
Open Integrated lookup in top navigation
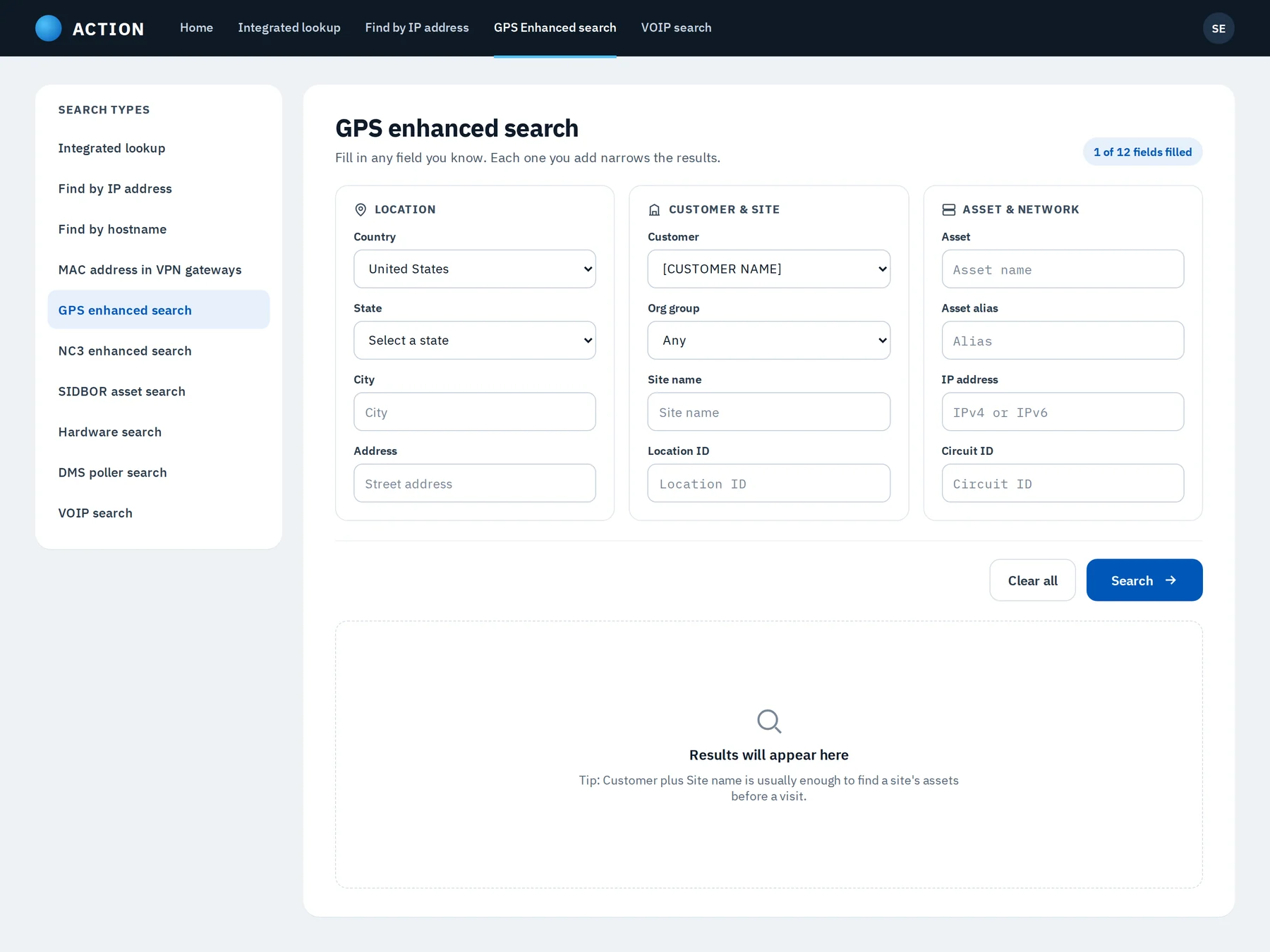click(289, 28)
